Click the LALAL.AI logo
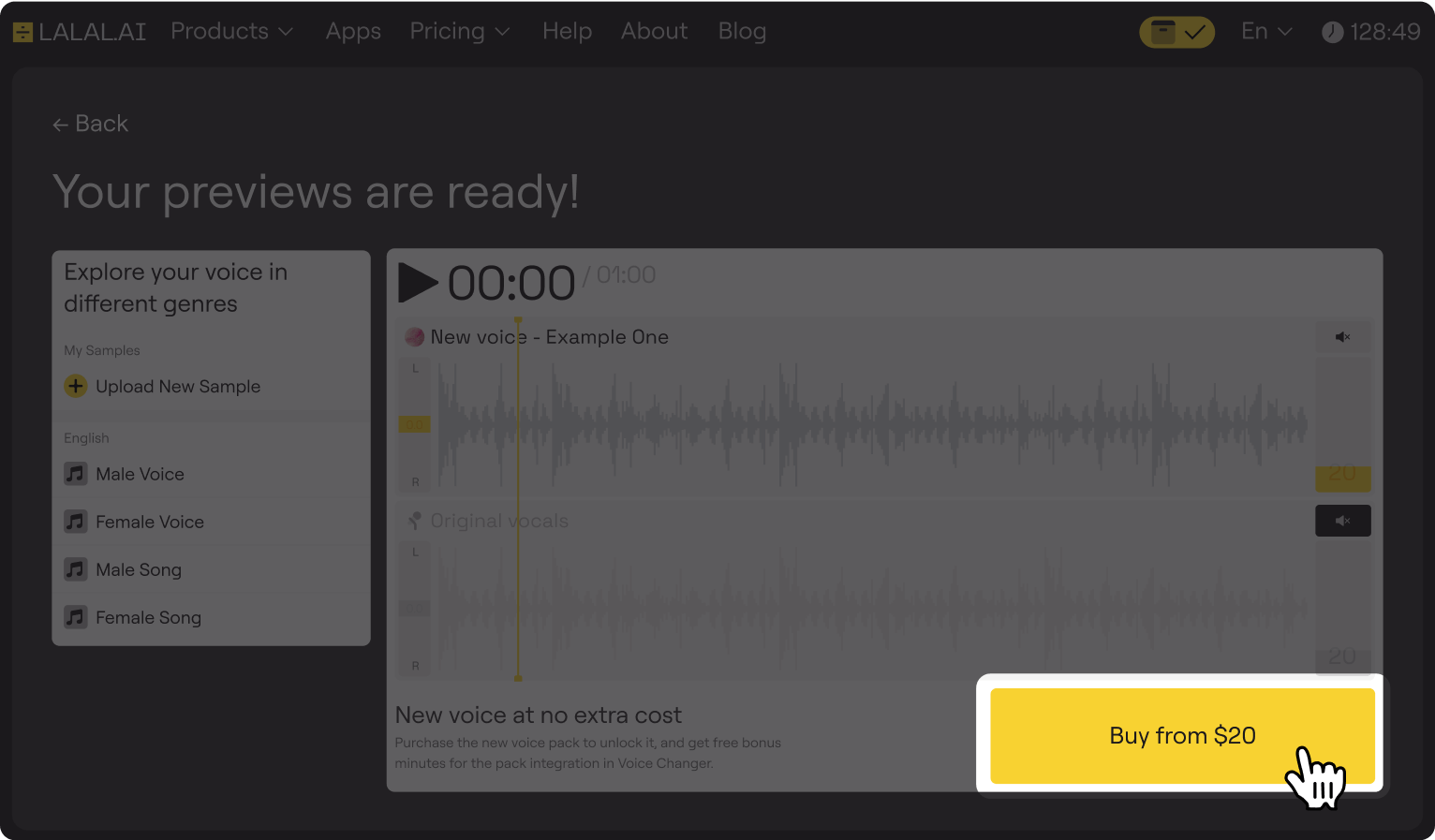The image size is (1435, 840). 80,31
